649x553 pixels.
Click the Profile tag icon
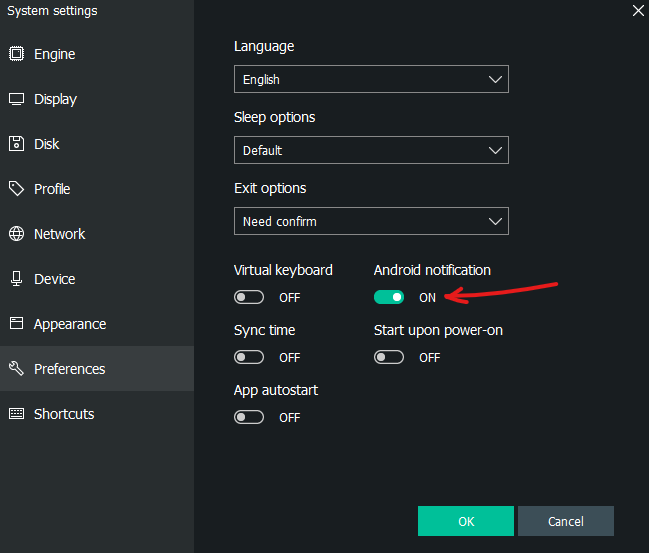click(17, 189)
